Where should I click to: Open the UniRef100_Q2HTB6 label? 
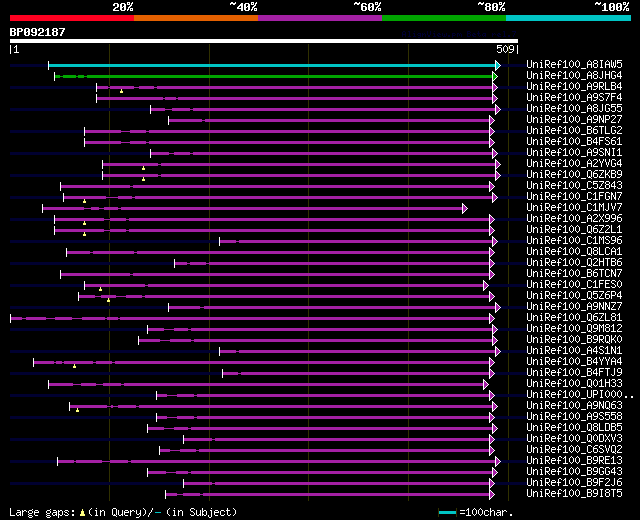click(574, 262)
